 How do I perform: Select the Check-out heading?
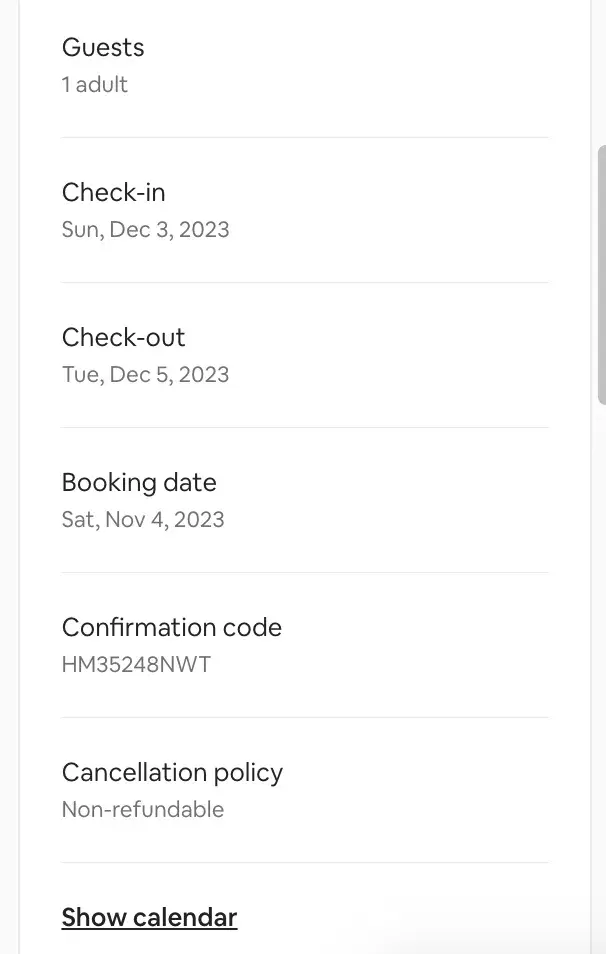tap(123, 337)
